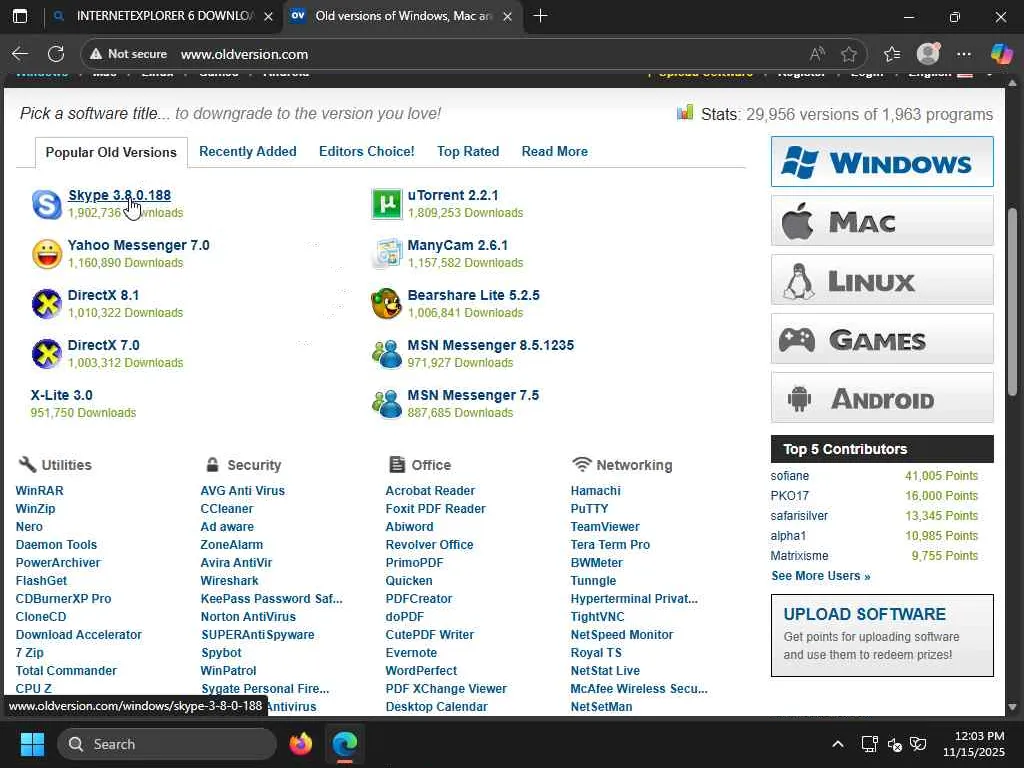This screenshot has width=1024, height=768.
Task: Switch to INTERNETEXPLORER 6 DOWNLOAD browser tab
Action: (x=163, y=16)
